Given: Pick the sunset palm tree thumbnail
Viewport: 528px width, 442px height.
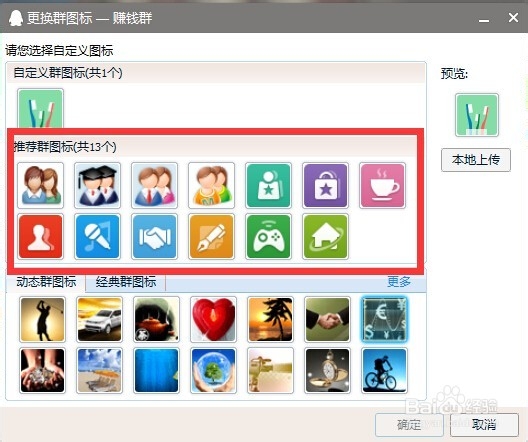Looking at the screenshot, I should (270, 319).
